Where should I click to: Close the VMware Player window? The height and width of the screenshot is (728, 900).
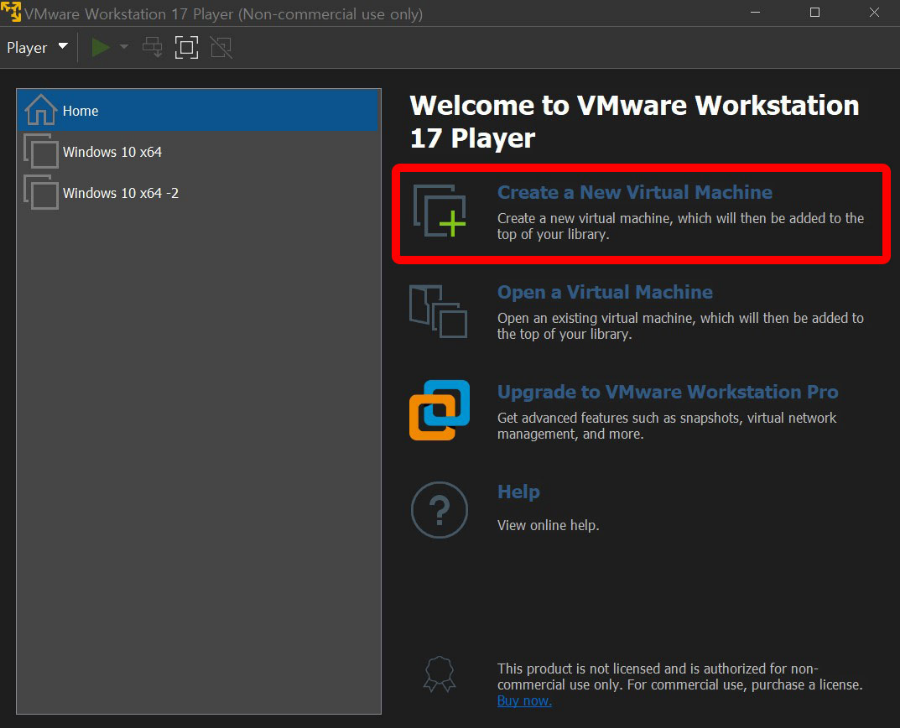tap(874, 13)
